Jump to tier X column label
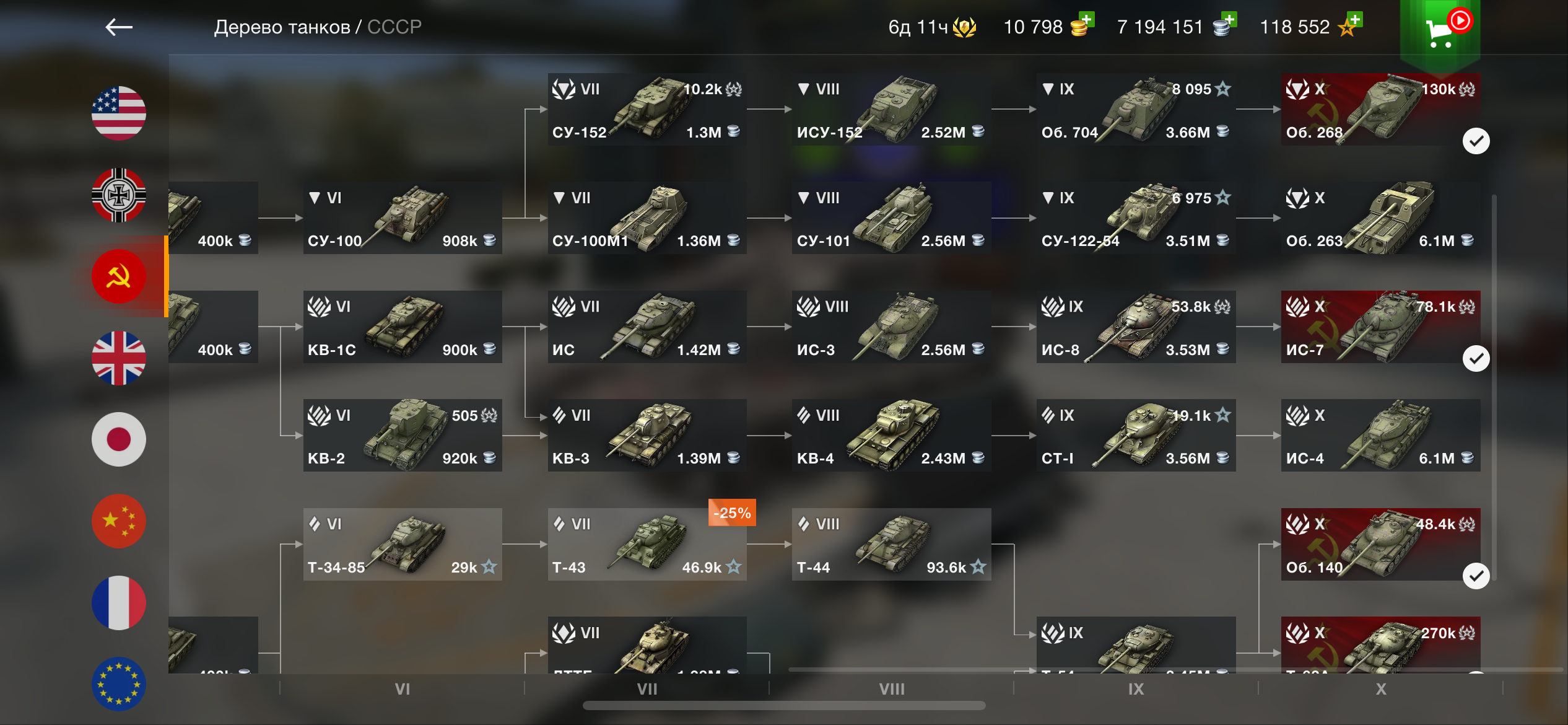Viewport: 1568px width, 725px height. (1381, 689)
